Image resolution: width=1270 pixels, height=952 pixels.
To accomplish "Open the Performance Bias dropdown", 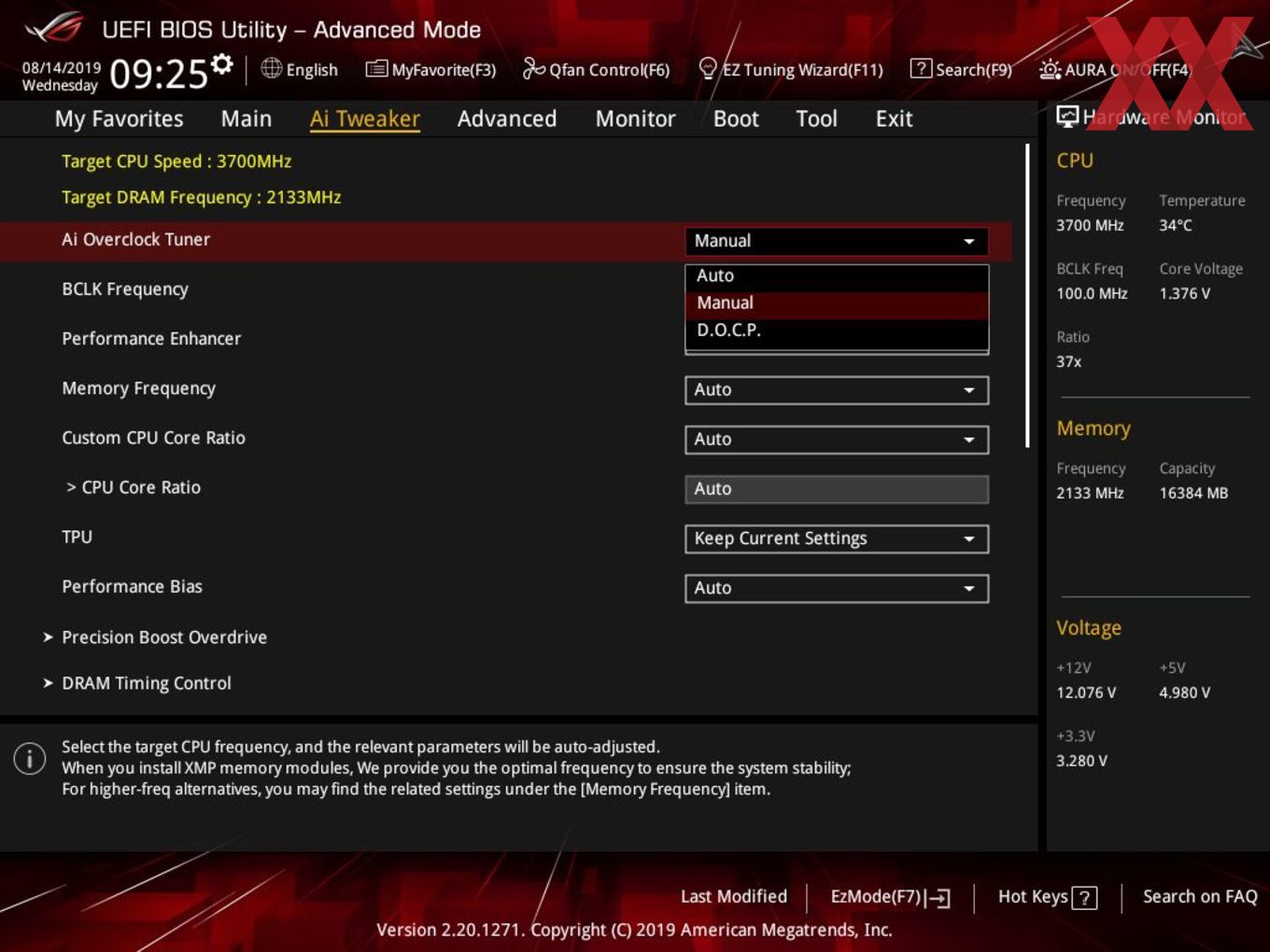I will (836, 588).
